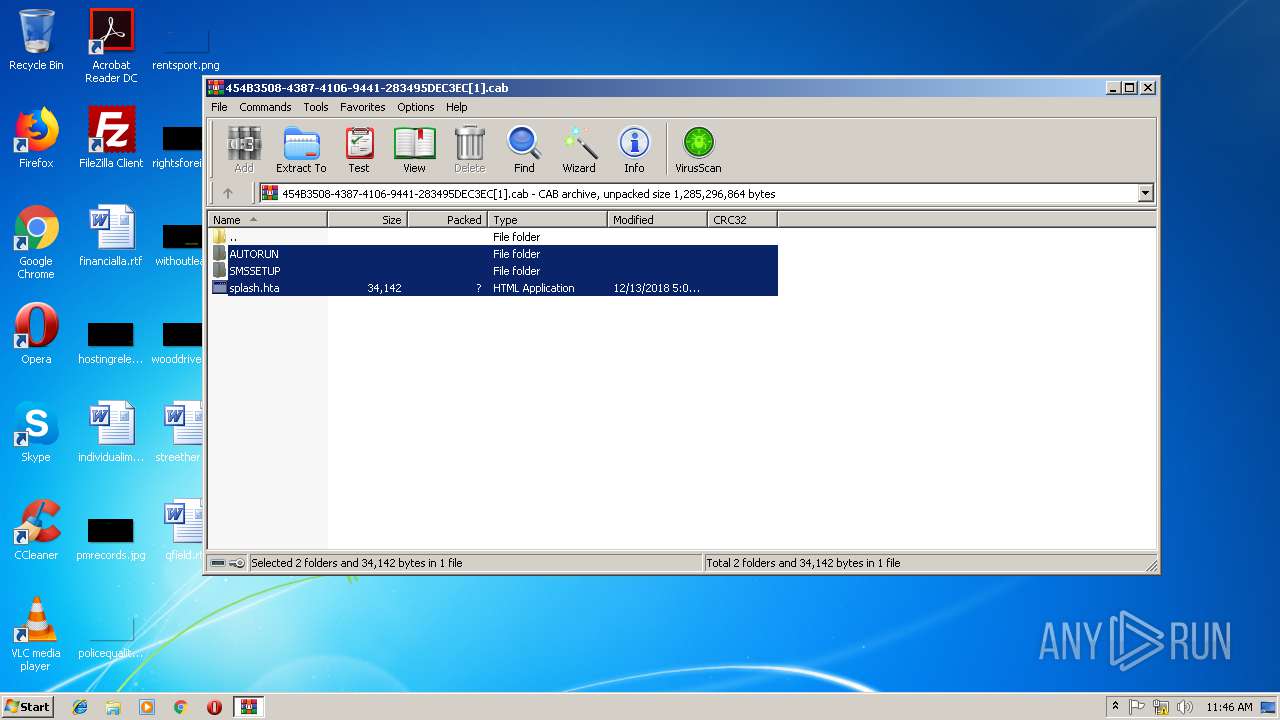Image resolution: width=1280 pixels, height=720 pixels.
Task: Click the Add toolbar icon
Action: (244, 150)
